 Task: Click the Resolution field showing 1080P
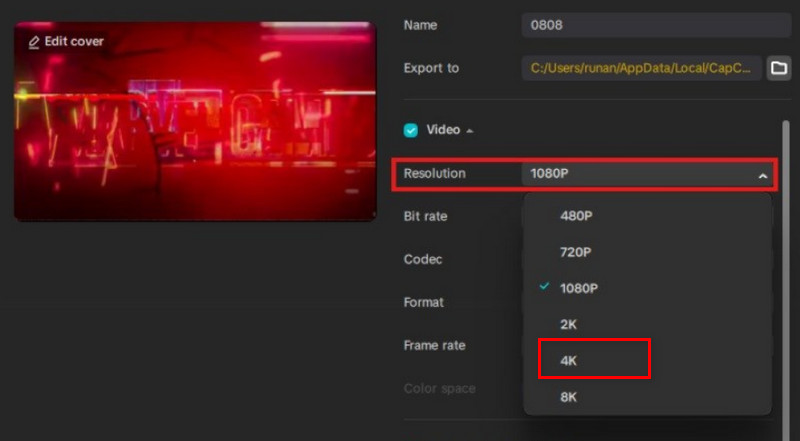pos(640,174)
